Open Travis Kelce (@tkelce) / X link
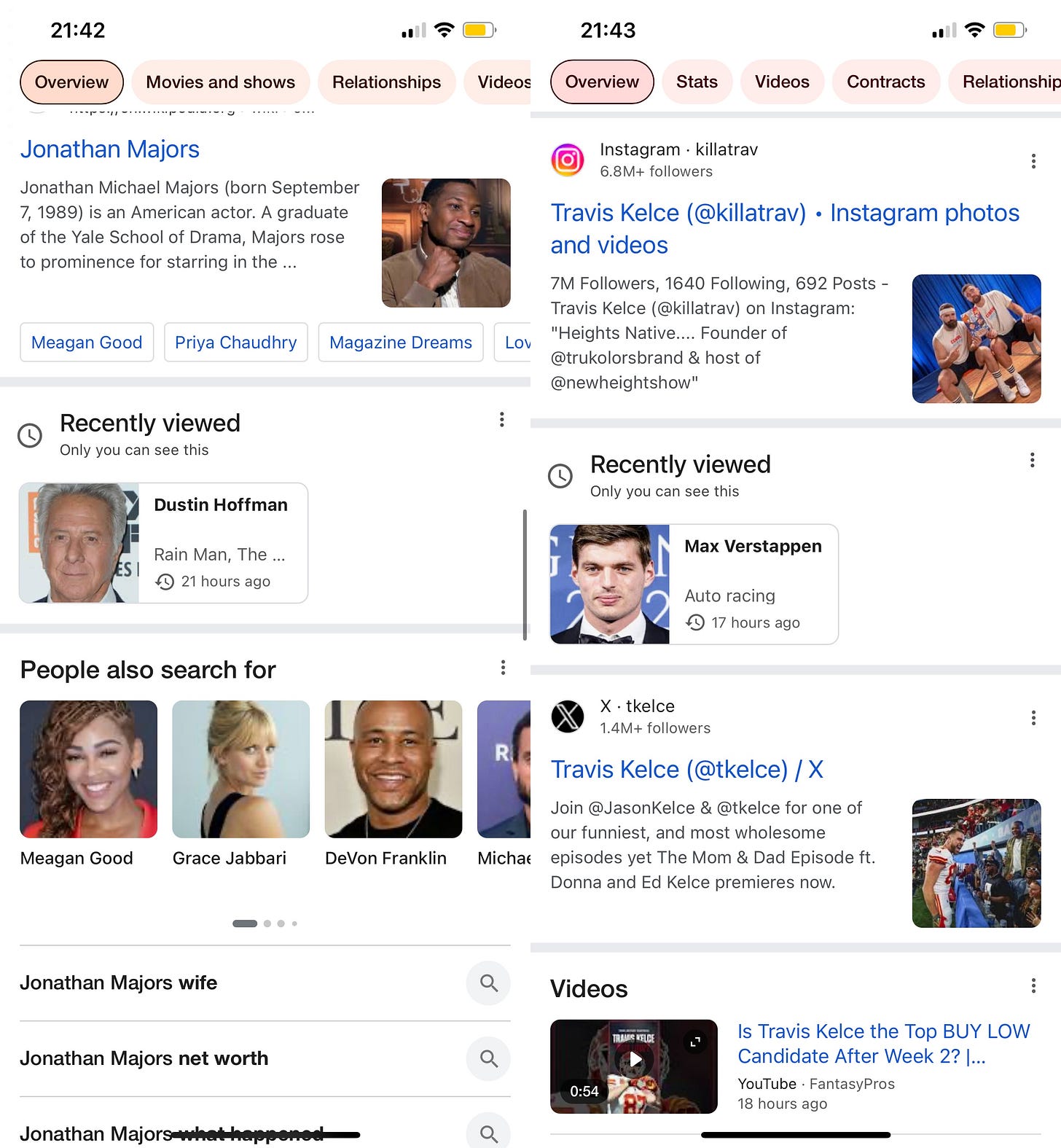1061x1148 pixels. [686, 770]
